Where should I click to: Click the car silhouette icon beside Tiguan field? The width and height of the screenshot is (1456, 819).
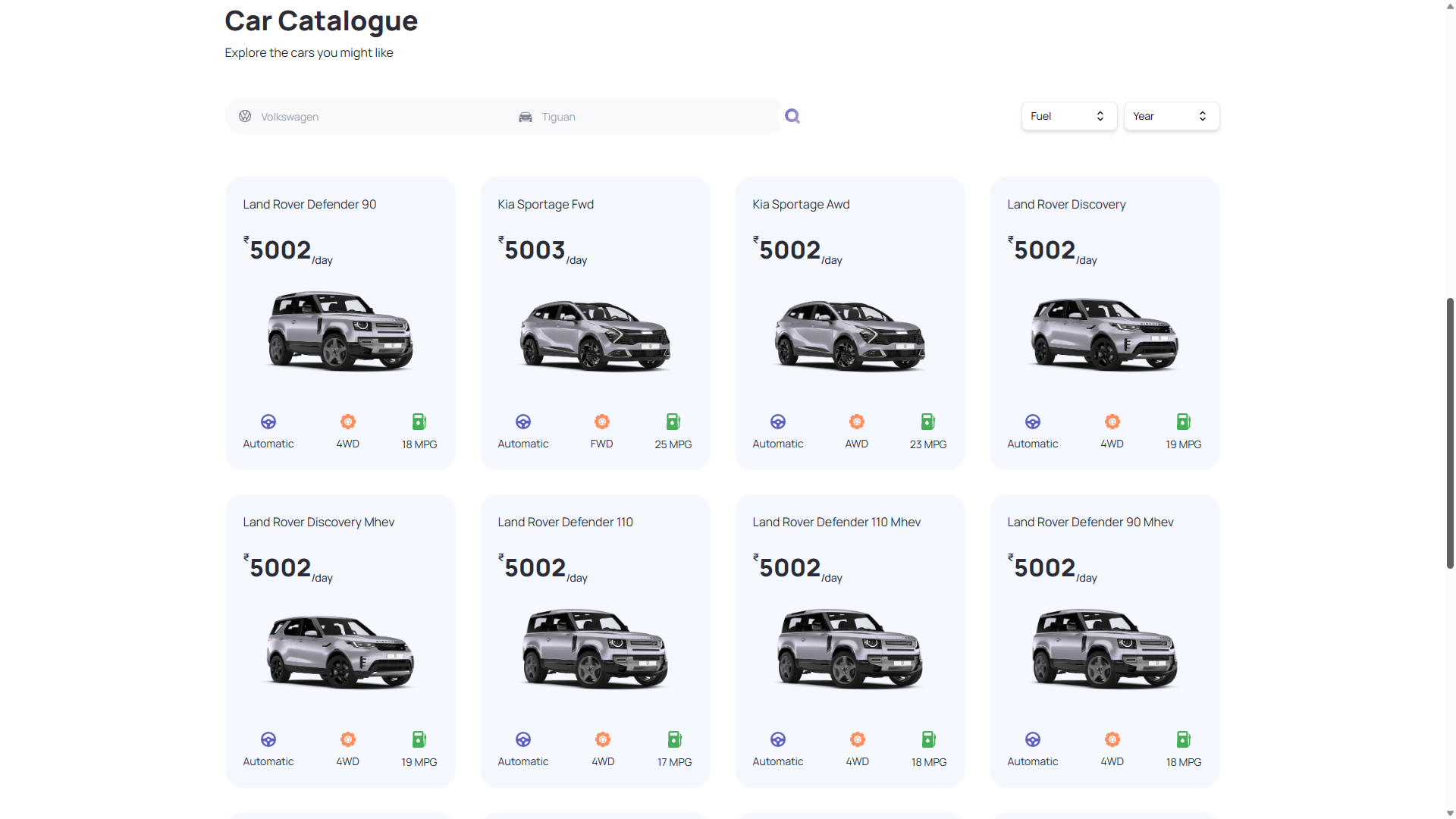[525, 116]
